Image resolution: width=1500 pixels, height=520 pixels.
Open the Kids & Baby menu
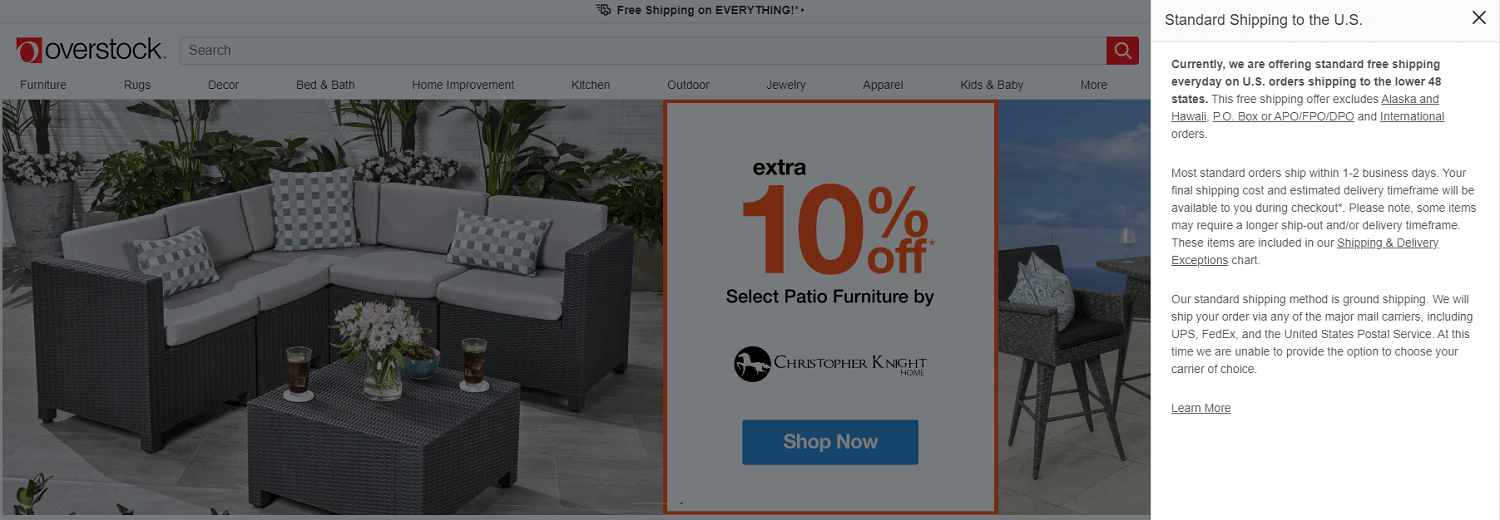pos(991,85)
